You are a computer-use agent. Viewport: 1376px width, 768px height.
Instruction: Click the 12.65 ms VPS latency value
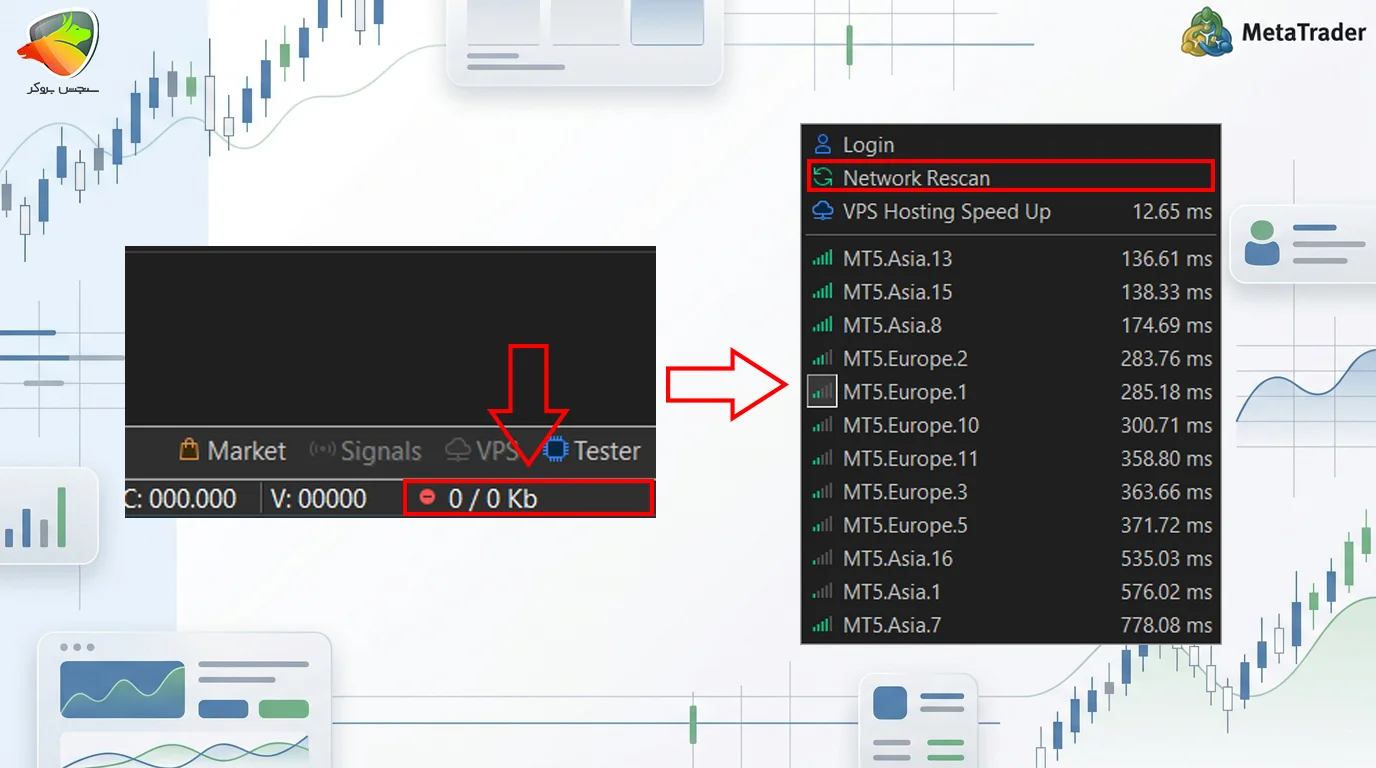1172,212
